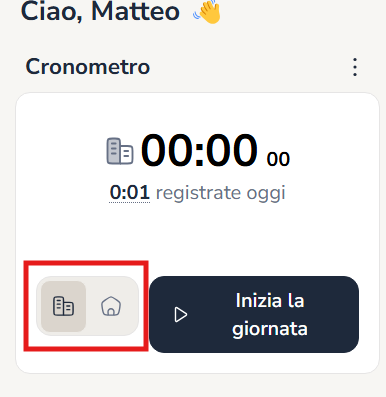Viewport: 386px width, 397px height.
Task: Click the house-shaped remote work icon
Action: pyautogui.click(x=111, y=306)
